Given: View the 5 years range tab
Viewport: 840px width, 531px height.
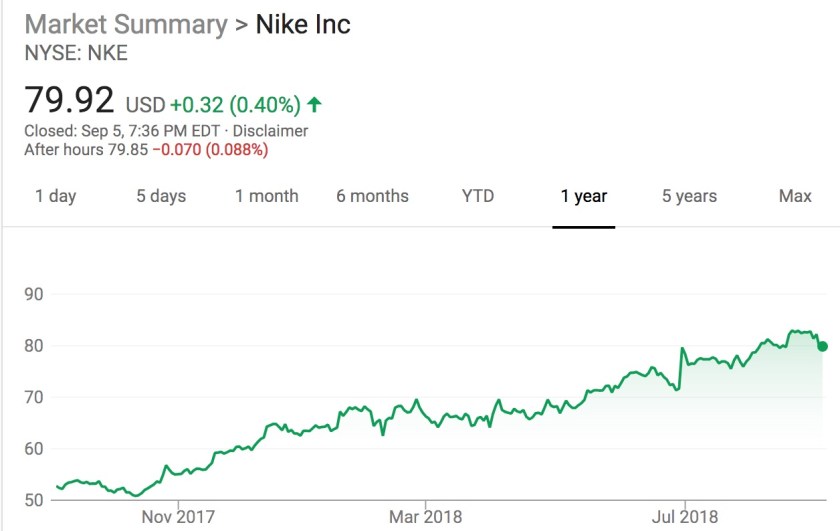Looking at the screenshot, I should click(690, 196).
